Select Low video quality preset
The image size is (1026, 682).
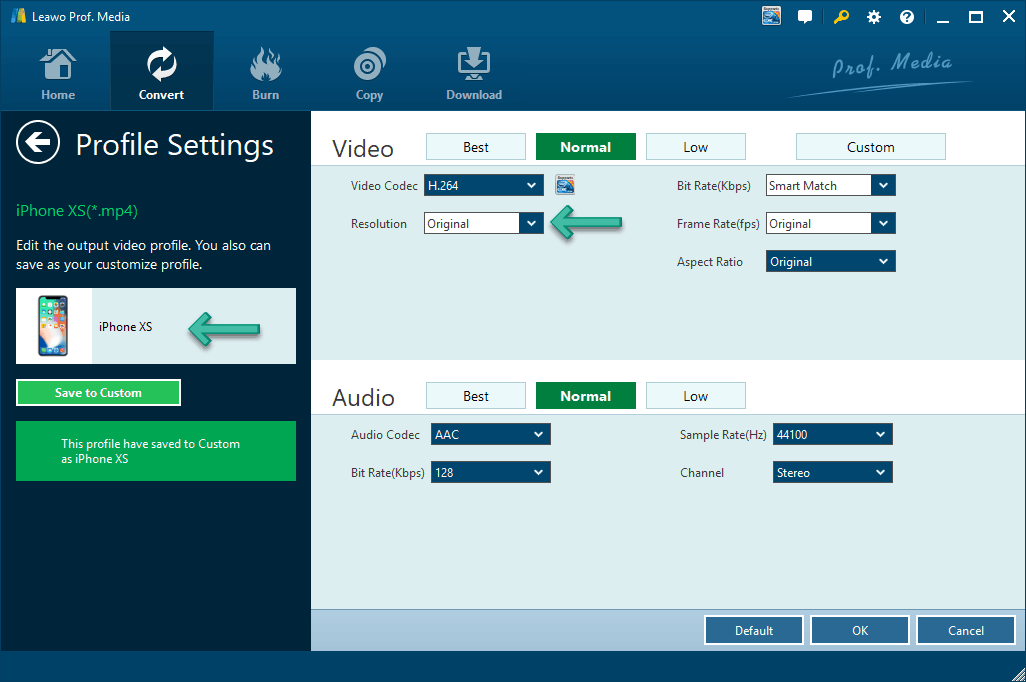pyautogui.click(x=696, y=147)
